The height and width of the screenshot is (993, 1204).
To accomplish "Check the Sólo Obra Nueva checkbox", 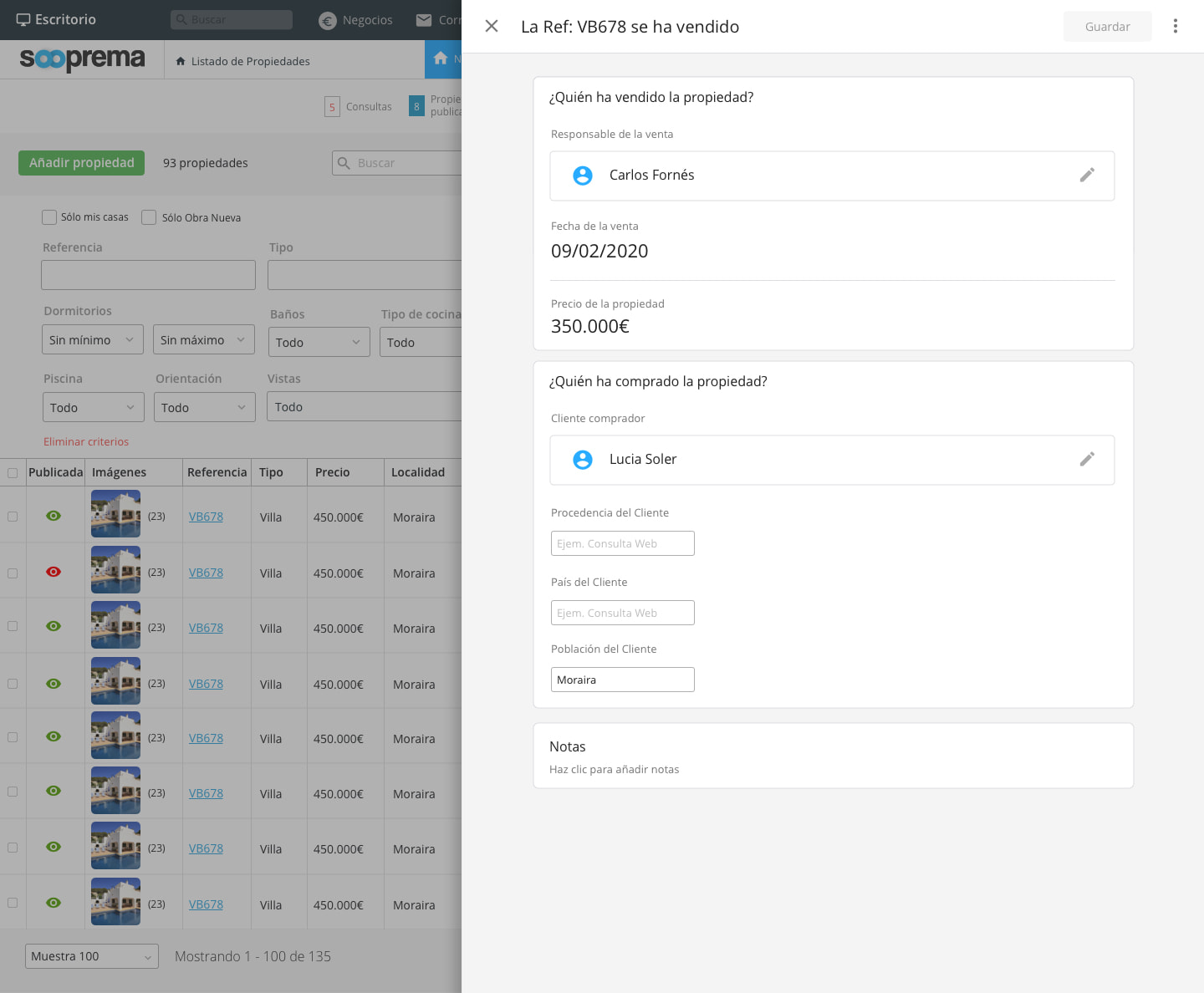I will (149, 217).
